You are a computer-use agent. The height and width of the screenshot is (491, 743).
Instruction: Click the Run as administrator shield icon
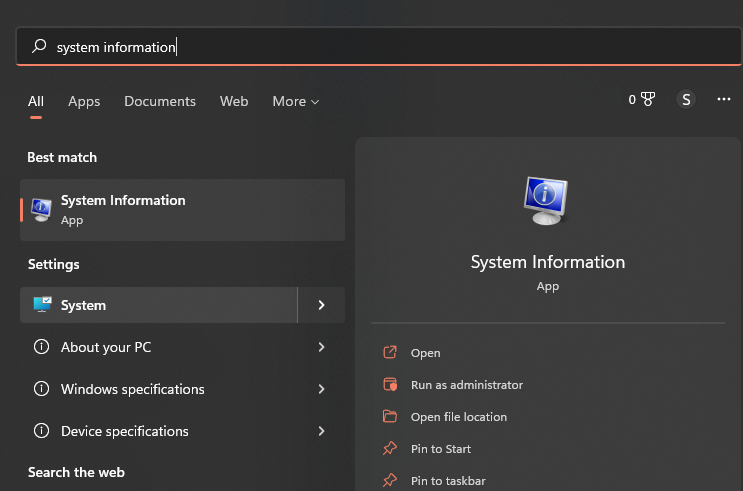tap(390, 385)
